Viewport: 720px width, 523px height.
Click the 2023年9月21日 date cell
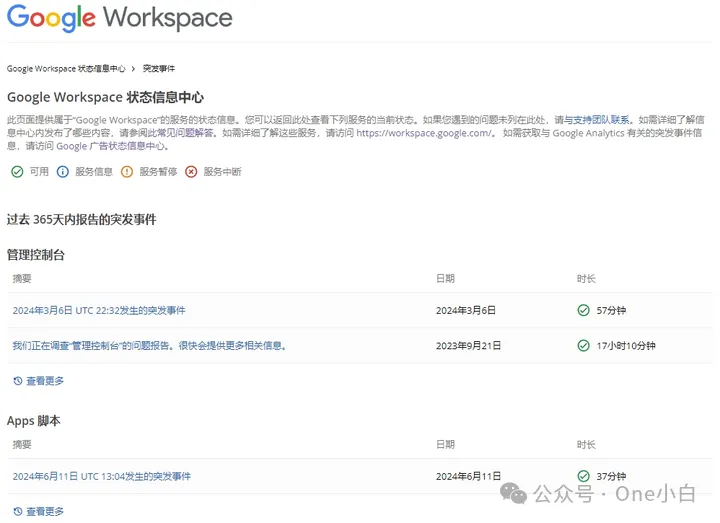468,346
